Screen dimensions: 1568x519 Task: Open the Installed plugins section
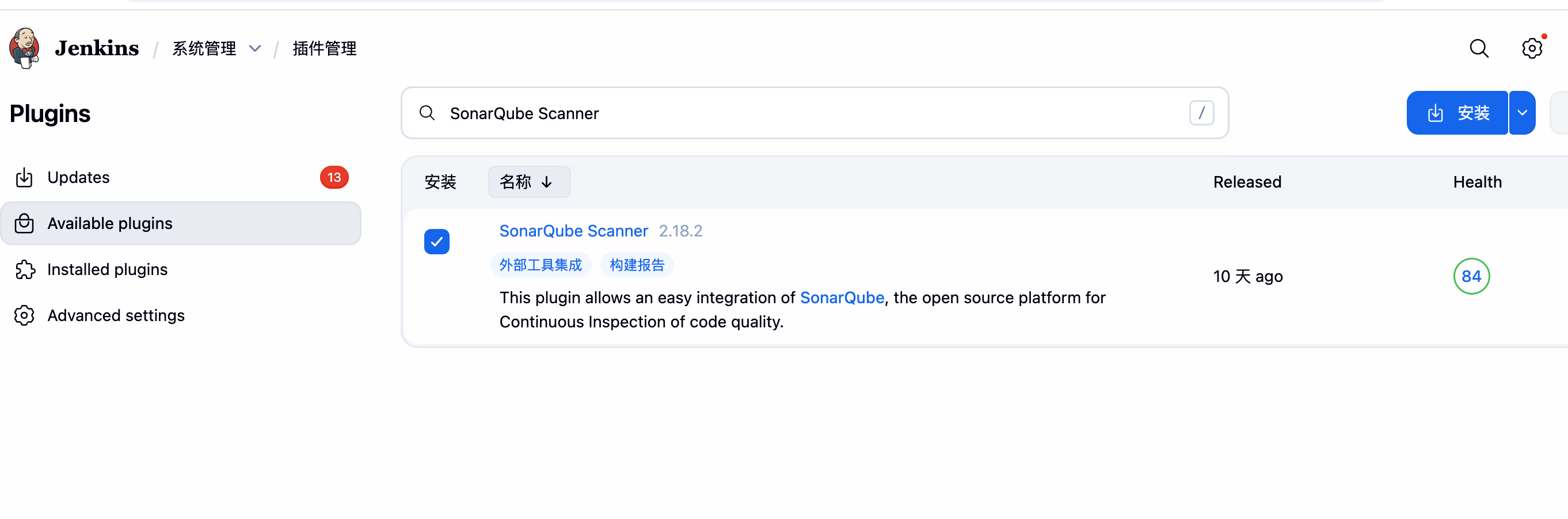(x=107, y=269)
